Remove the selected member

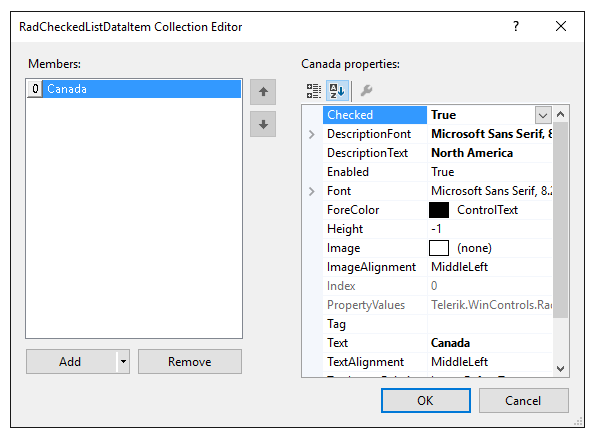tap(190, 361)
